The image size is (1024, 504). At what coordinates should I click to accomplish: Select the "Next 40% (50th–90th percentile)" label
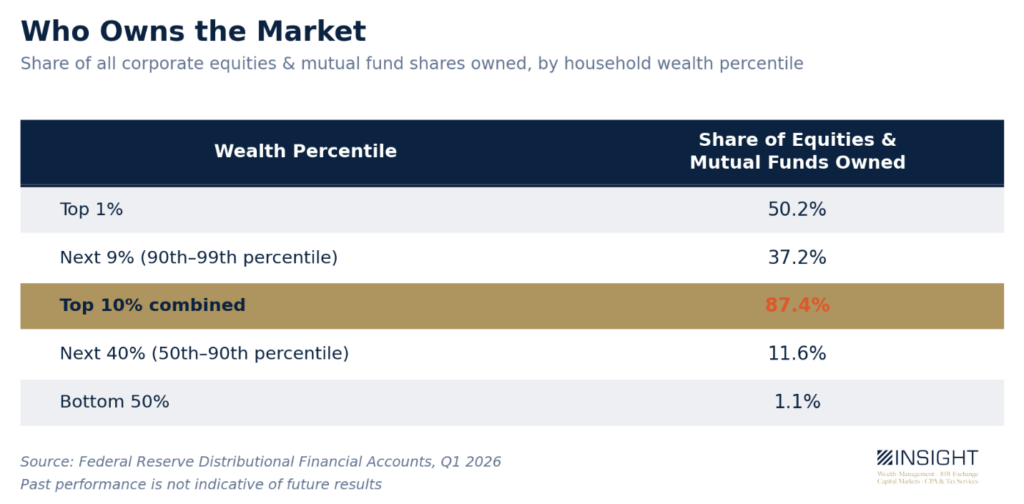click(x=204, y=354)
